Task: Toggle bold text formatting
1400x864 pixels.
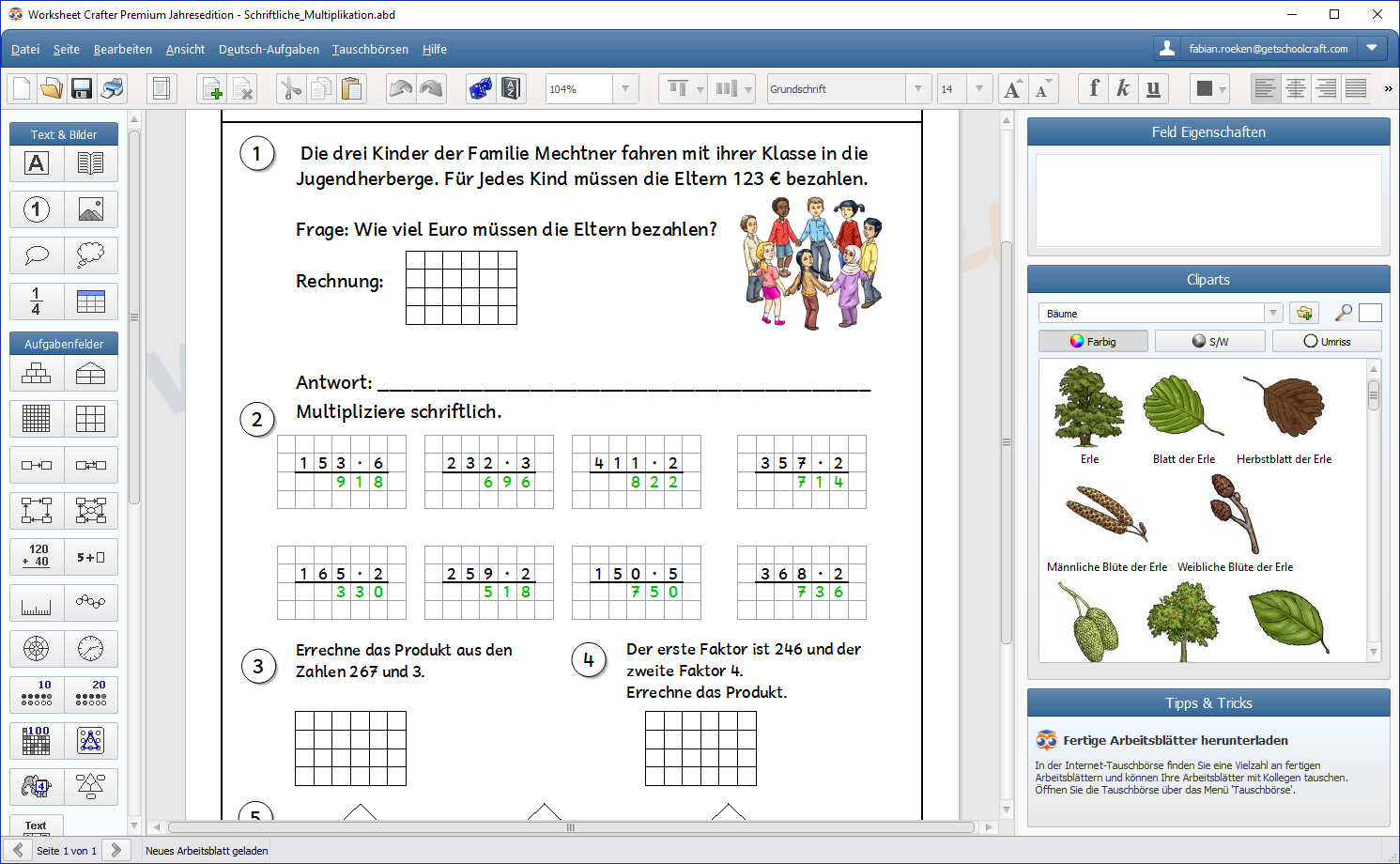Action: 1094,89
